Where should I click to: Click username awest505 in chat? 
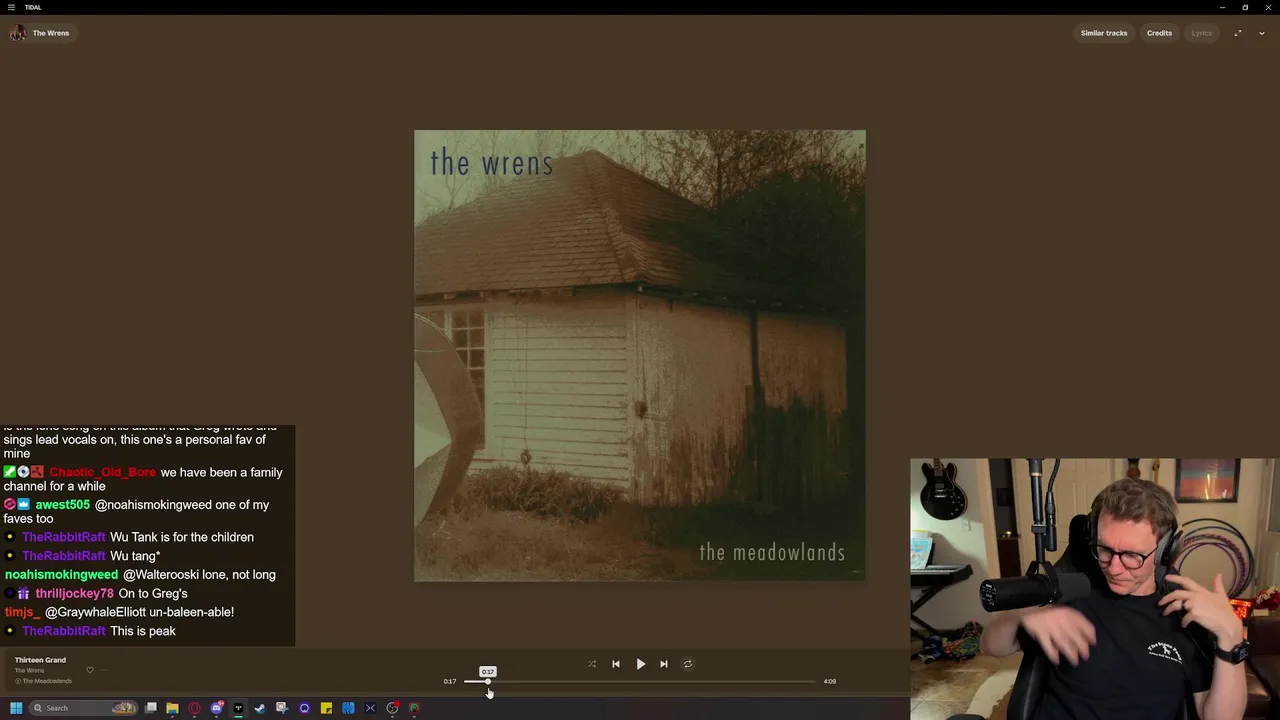pos(62,505)
